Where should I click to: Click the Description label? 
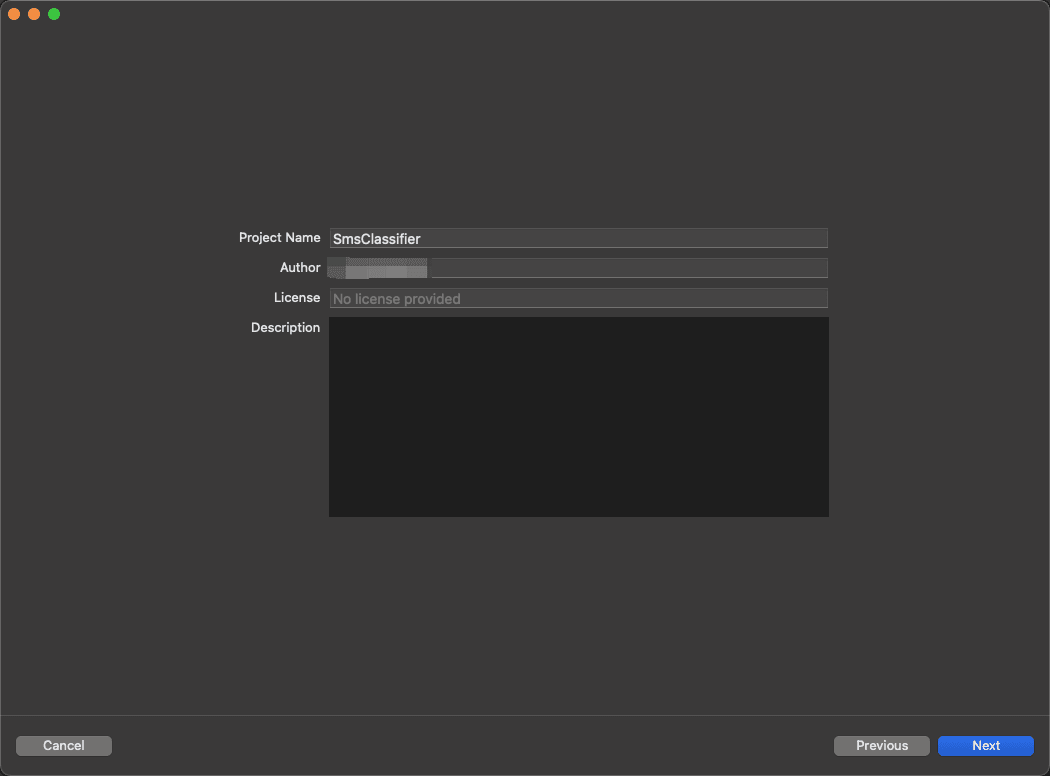[285, 327]
